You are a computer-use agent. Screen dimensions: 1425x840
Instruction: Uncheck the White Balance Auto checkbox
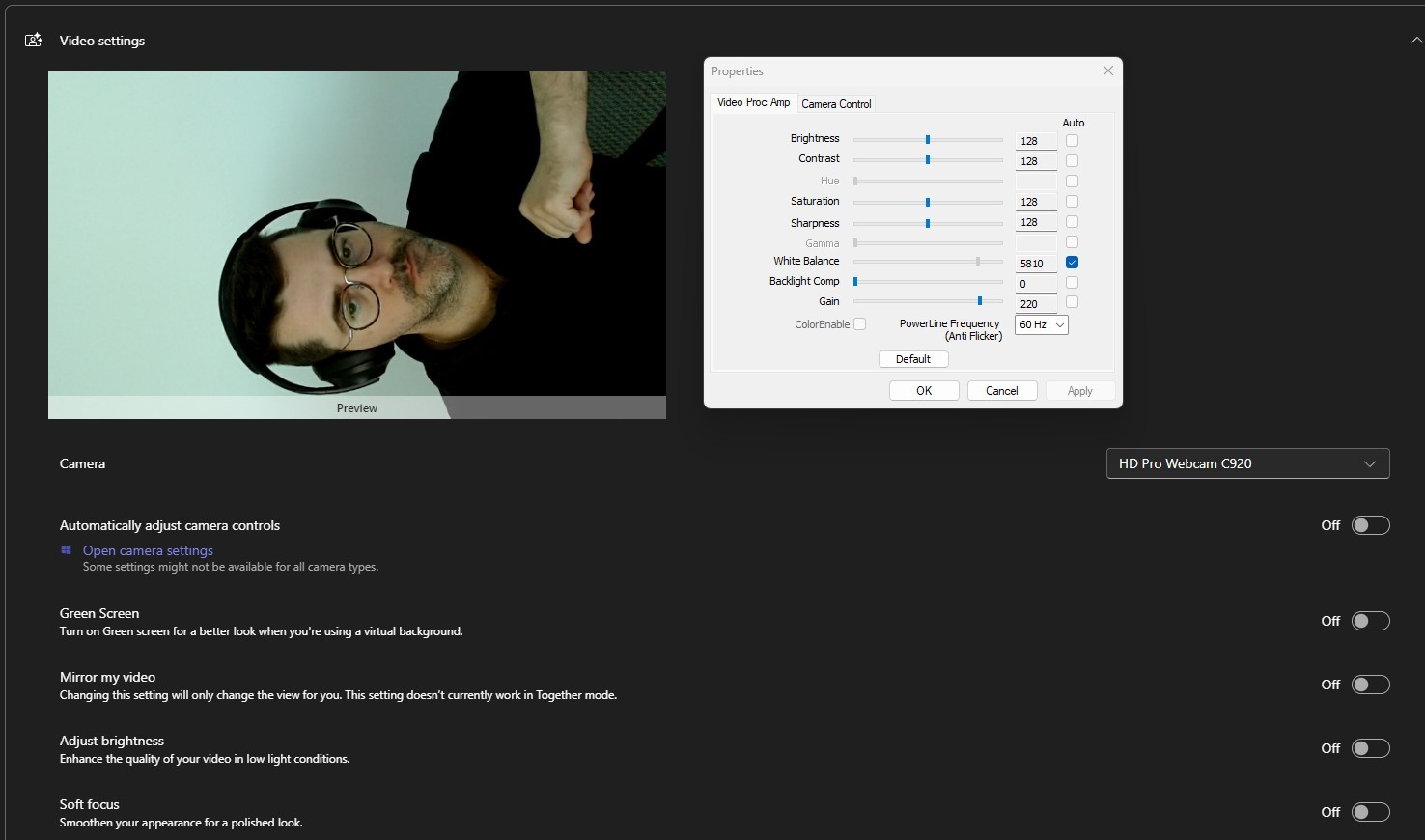[1072, 262]
